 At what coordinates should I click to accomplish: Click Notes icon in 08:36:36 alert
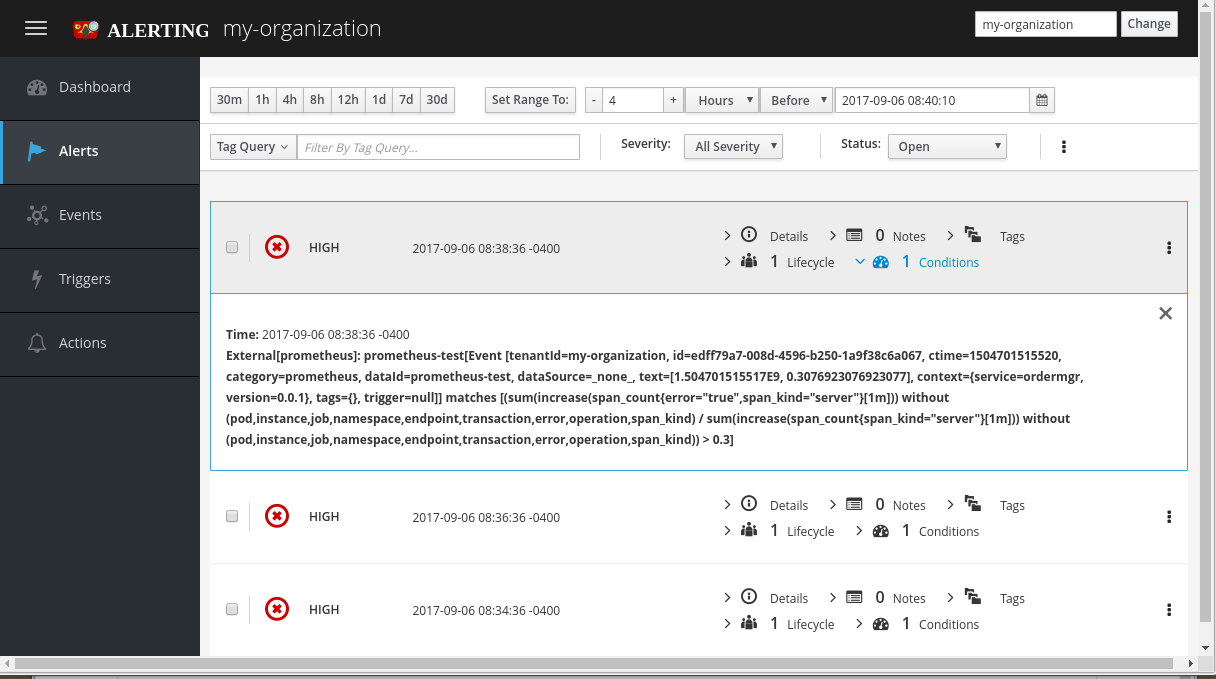click(854, 504)
